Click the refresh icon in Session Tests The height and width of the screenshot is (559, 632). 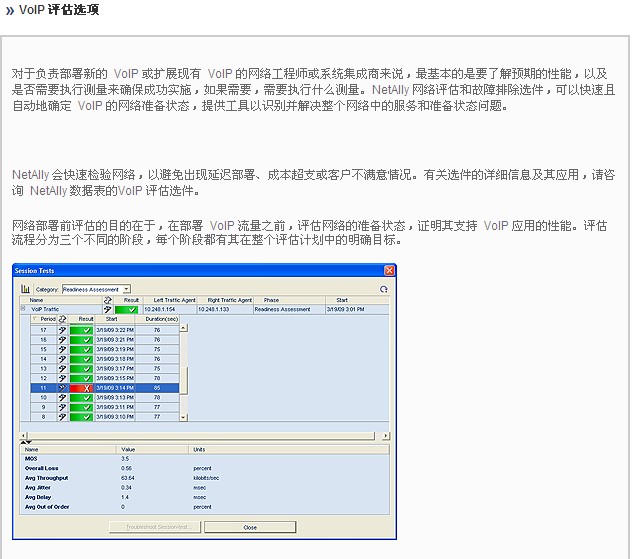[x=383, y=289]
